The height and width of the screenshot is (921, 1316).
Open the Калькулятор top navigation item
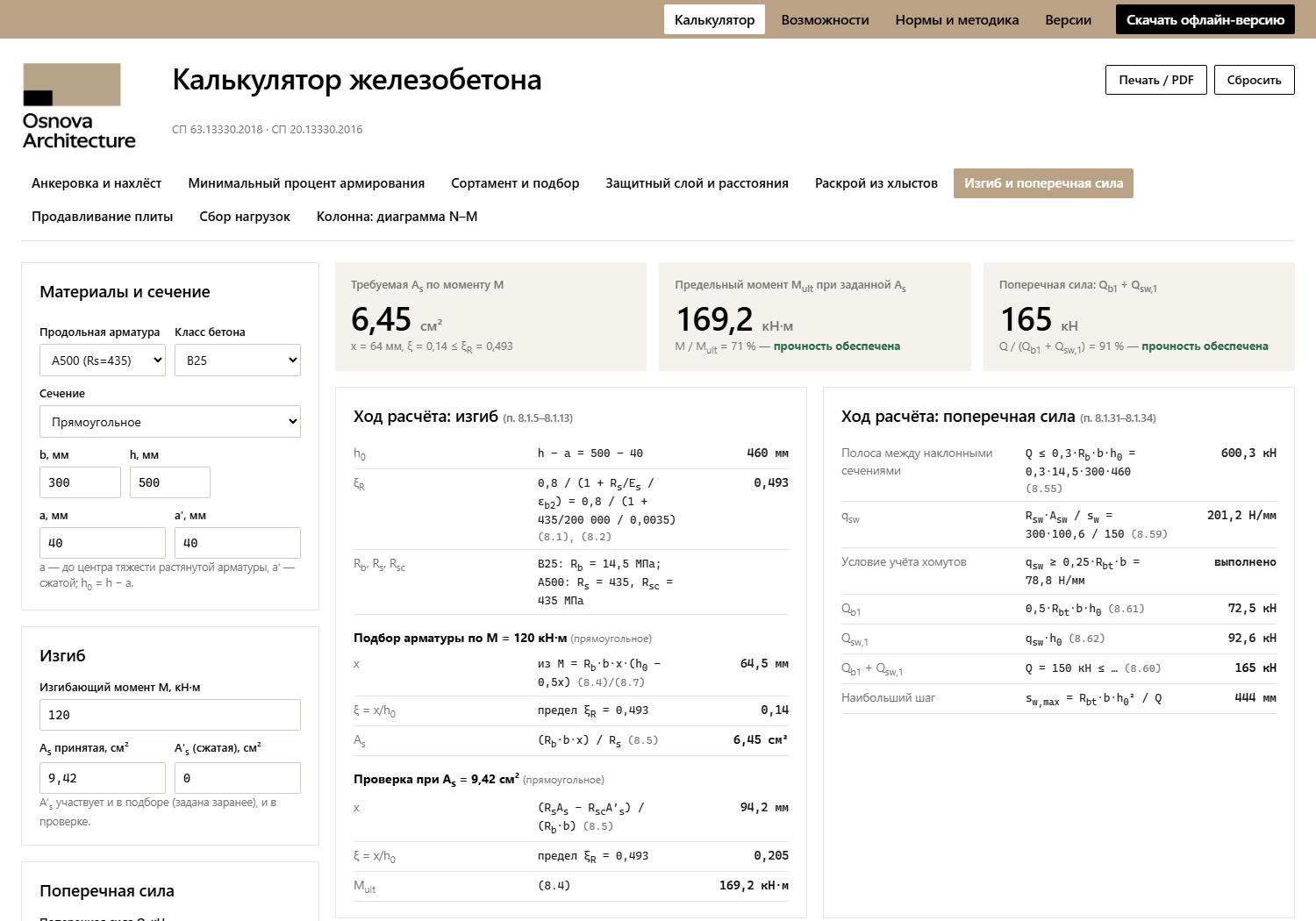[714, 19]
